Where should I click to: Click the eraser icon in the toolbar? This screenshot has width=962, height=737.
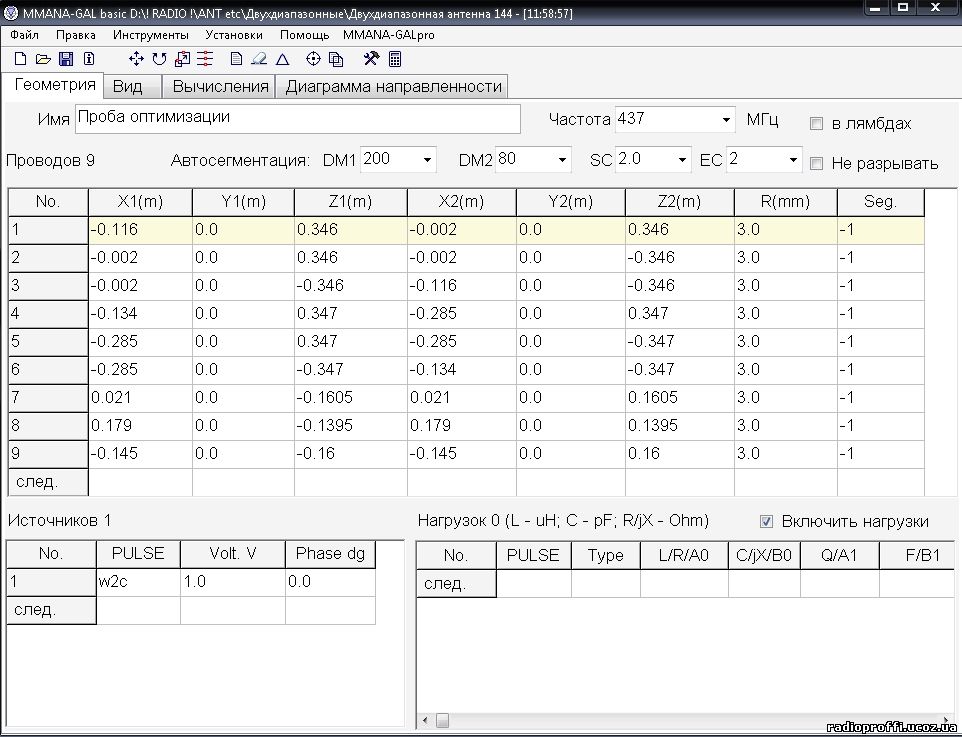click(x=259, y=59)
